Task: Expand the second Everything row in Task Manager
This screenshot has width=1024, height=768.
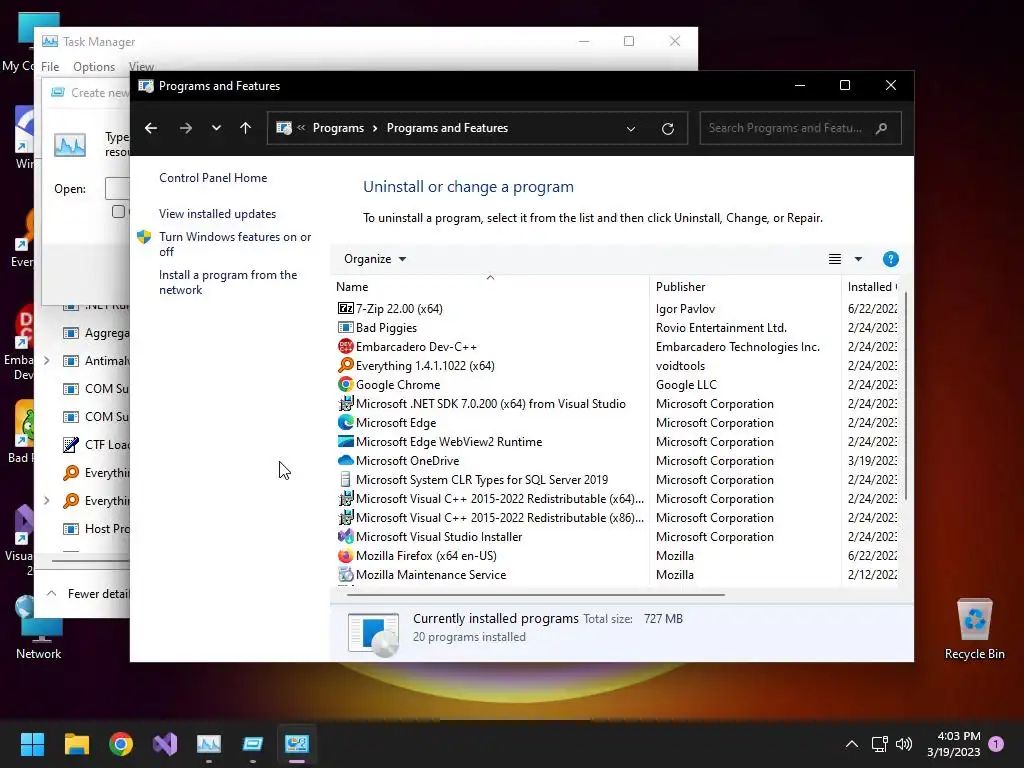Action: tap(46, 500)
